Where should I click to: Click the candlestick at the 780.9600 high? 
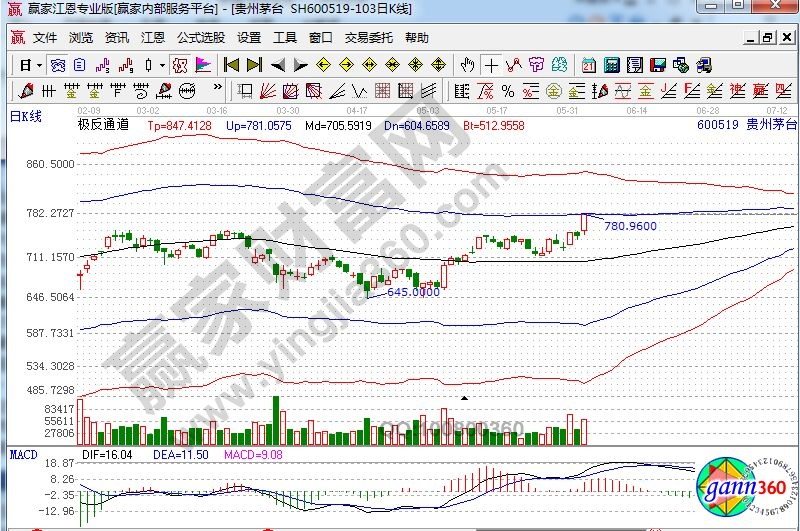click(x=584, y=222)
